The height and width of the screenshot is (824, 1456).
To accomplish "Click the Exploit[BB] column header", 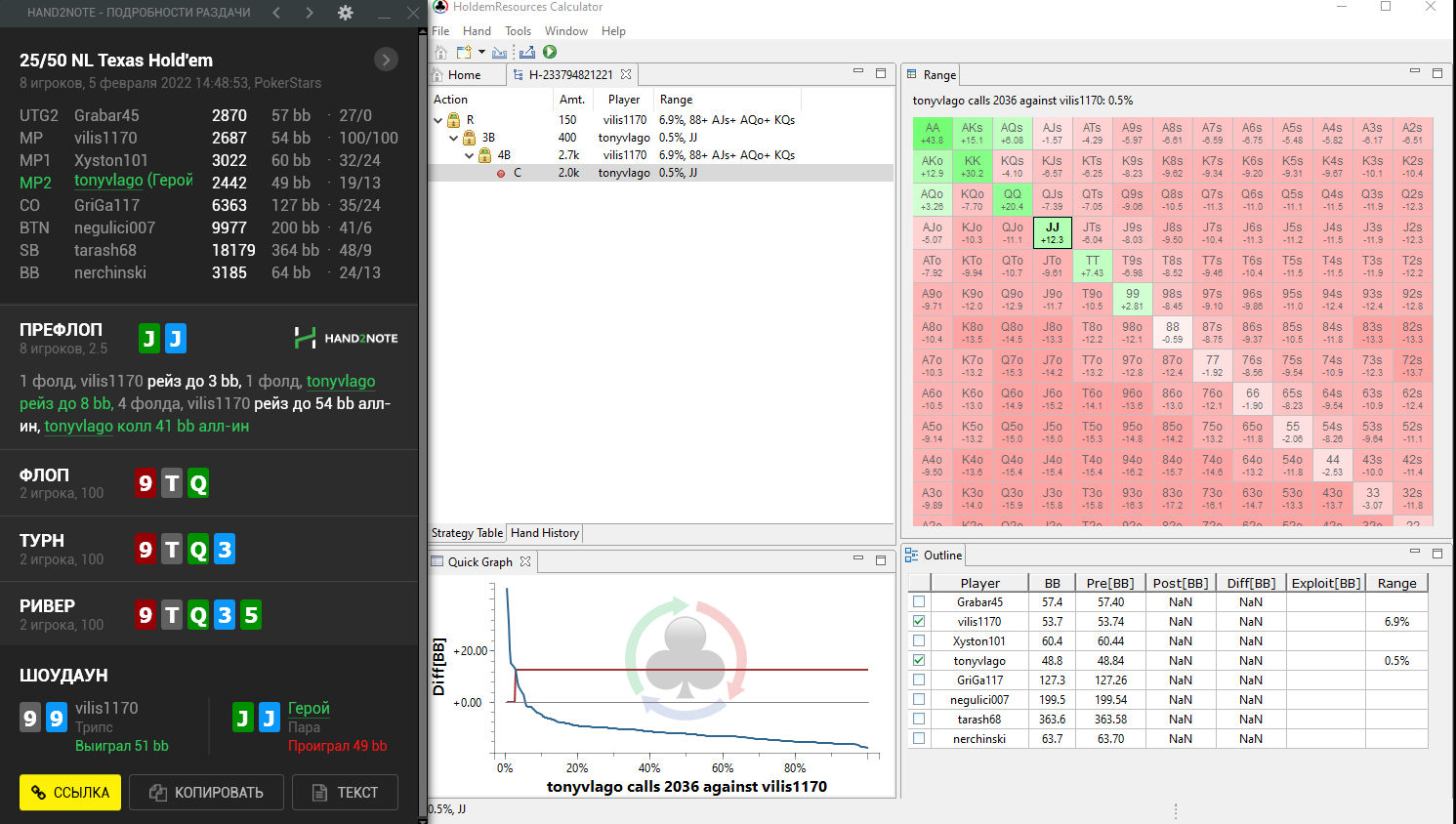I will [x=1325, y=583].
